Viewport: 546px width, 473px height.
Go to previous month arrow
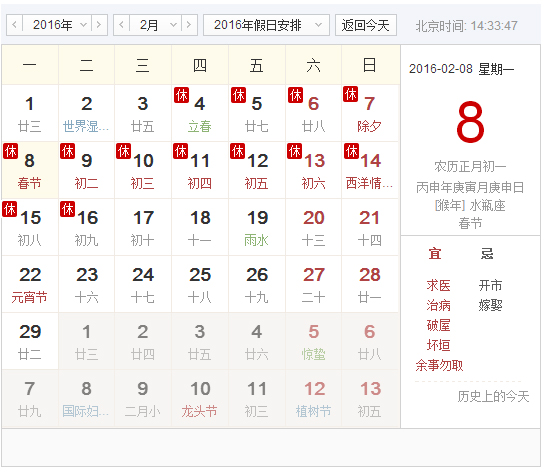122,25
